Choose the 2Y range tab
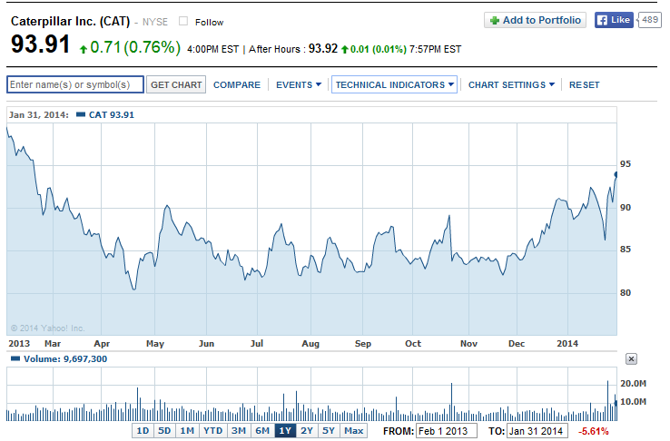The height and width of the screenshot is (441, 670). pyautogui.click(x=307, y=431)
